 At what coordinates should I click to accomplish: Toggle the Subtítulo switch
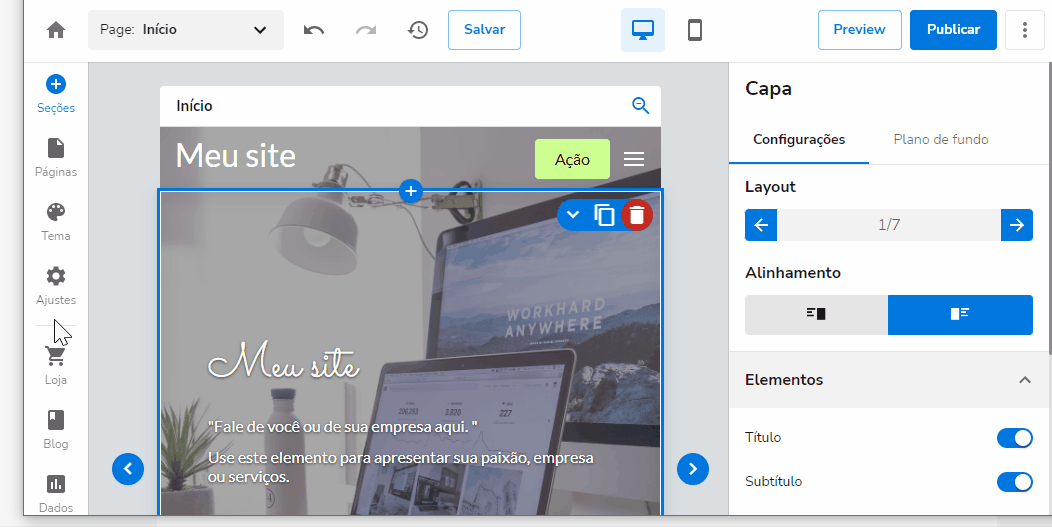click(x=1014, y=482)
